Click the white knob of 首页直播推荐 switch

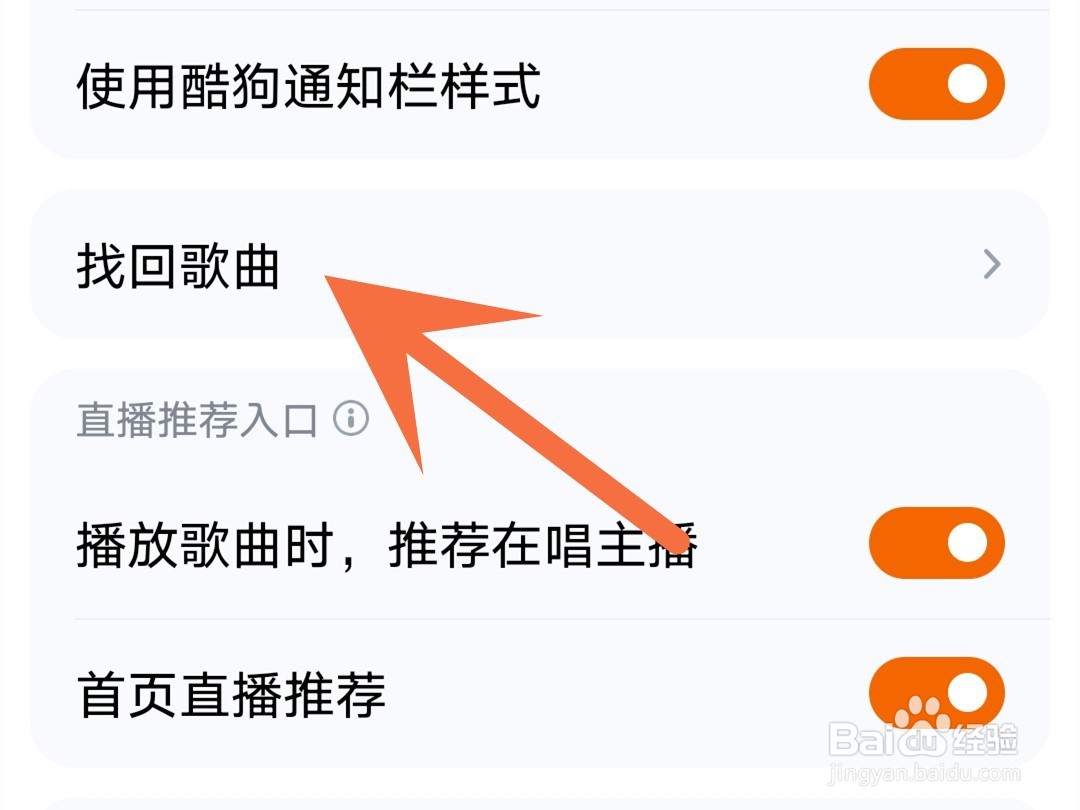(968, 692)
